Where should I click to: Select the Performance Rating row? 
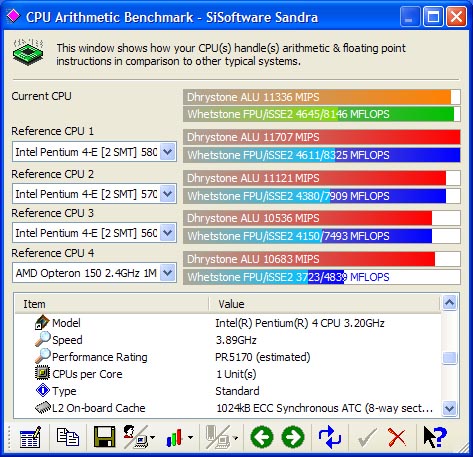point(228,357)
